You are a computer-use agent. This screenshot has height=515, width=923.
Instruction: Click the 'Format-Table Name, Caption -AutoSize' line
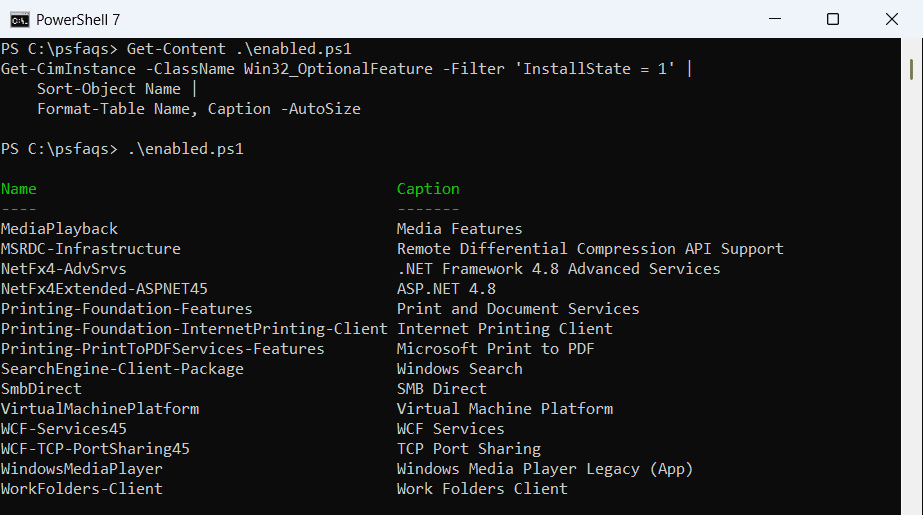coord(198,109)
